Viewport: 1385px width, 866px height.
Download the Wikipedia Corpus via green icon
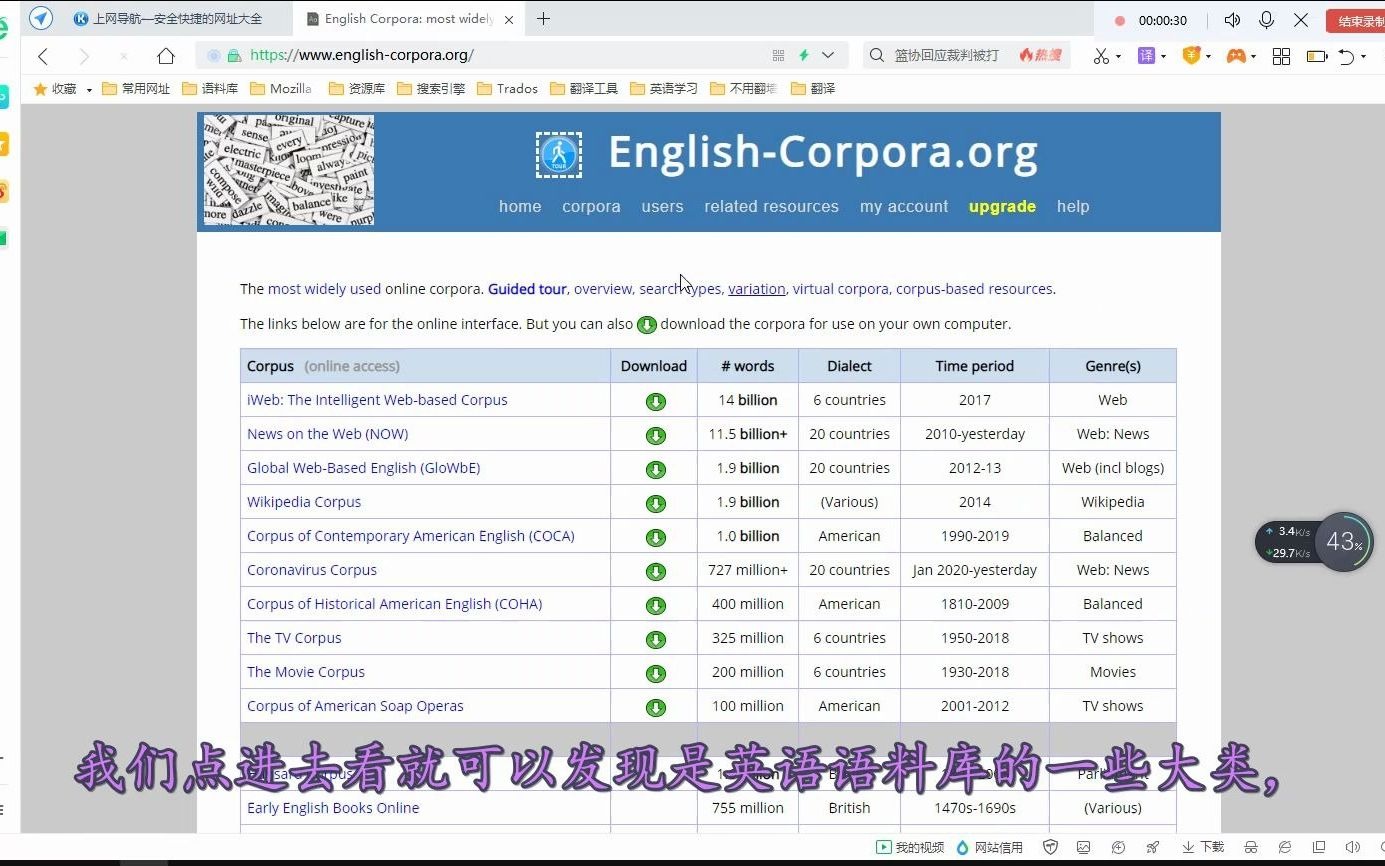656,504
